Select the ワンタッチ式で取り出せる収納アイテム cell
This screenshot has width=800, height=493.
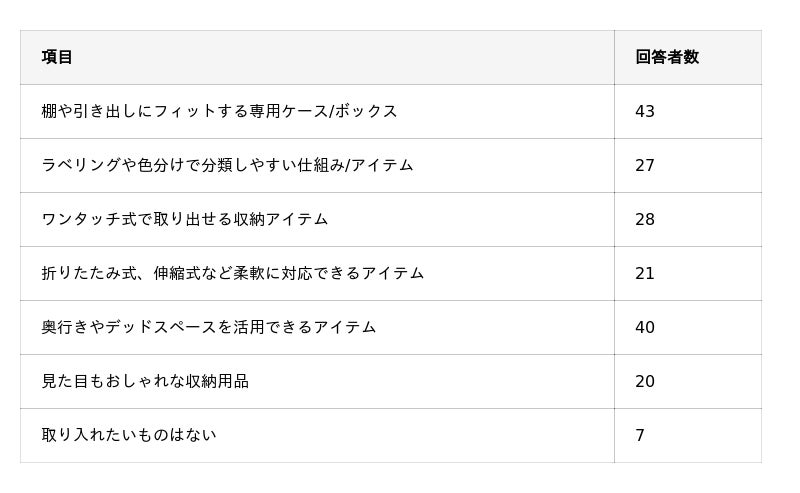pos(184,219)
